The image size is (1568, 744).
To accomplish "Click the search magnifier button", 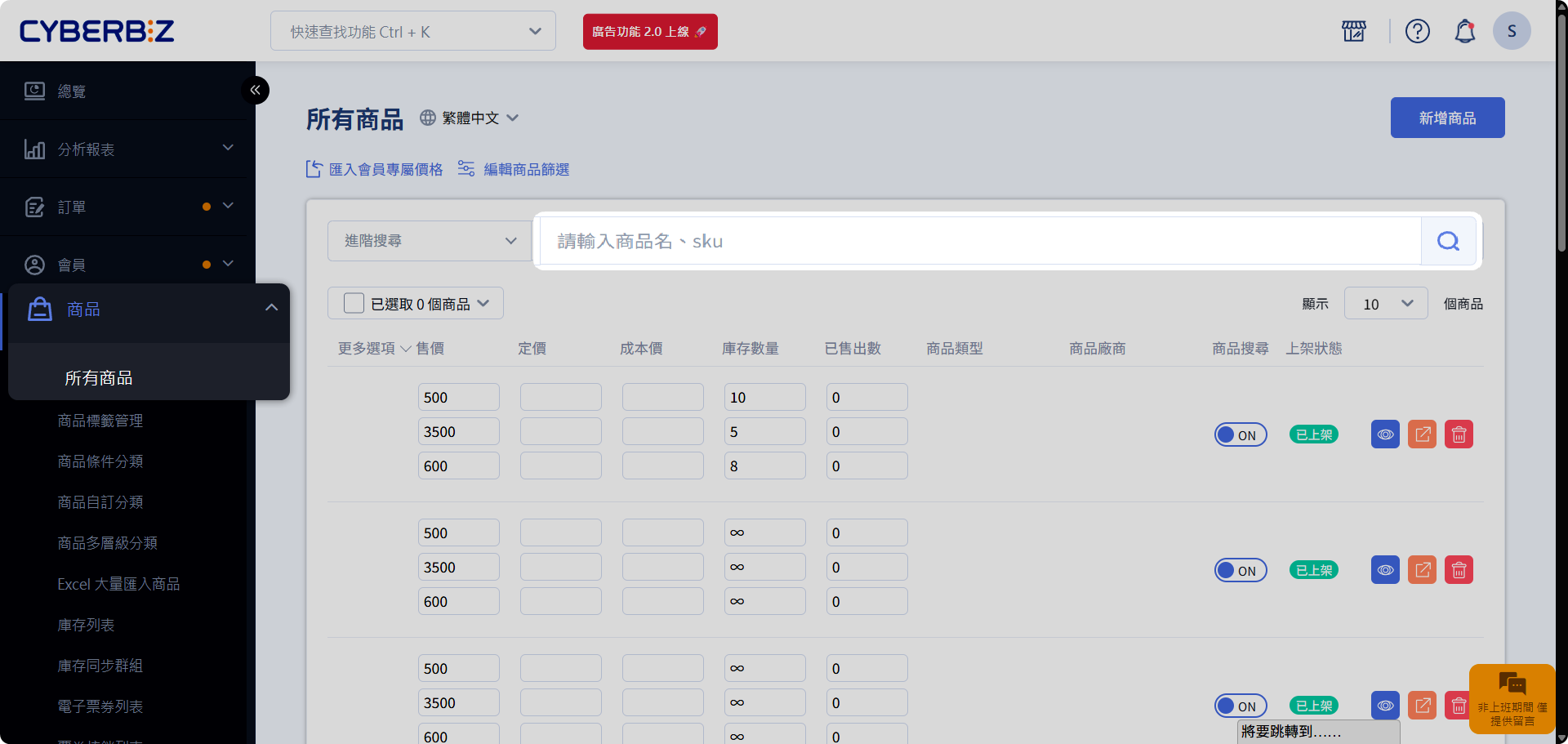I will (1448, 241).
